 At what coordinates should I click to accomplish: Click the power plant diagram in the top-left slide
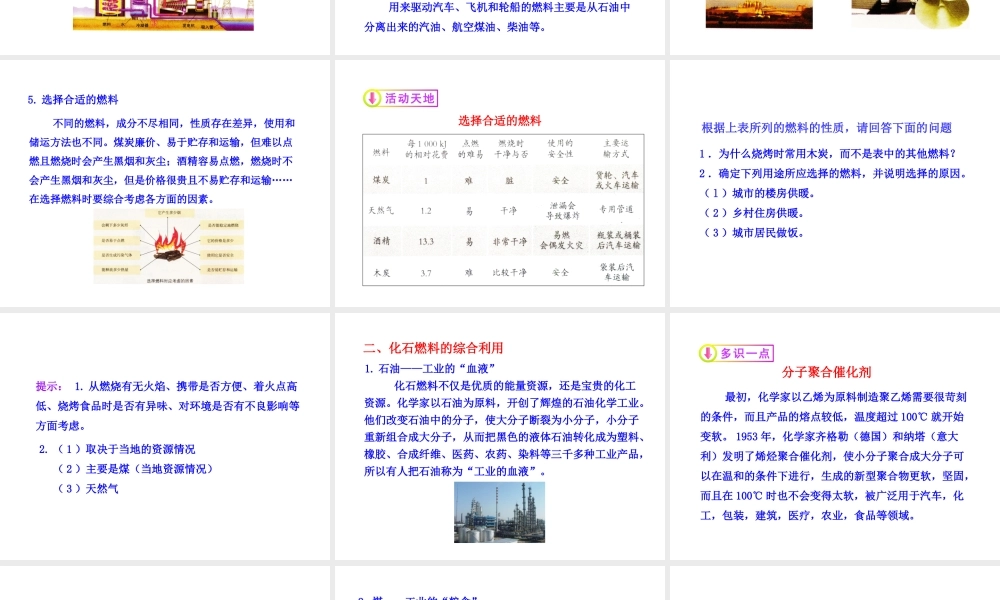pos(163,15)
